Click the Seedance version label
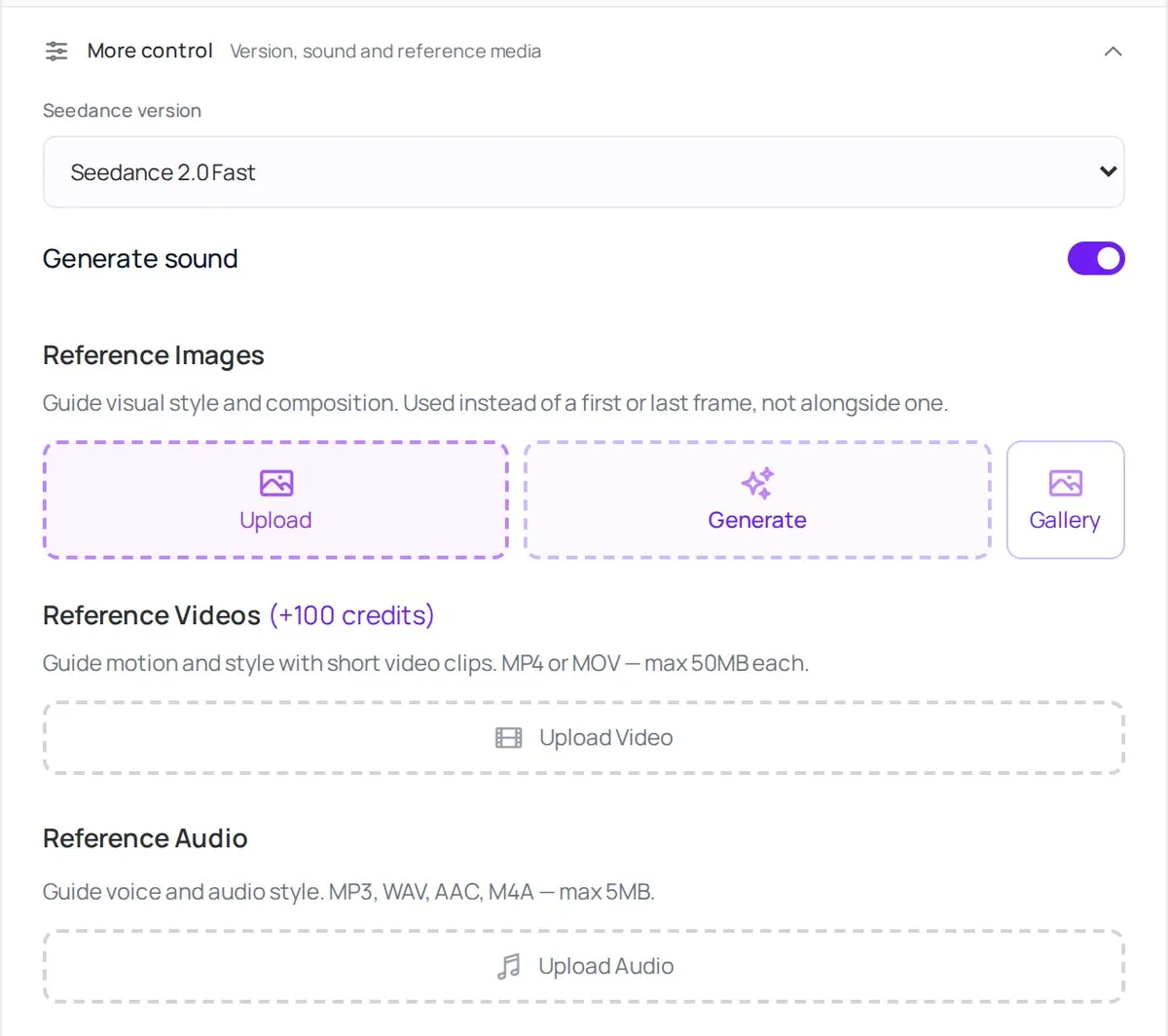The height and width of the screenshot is (1036, 1168). click(122, 111)
